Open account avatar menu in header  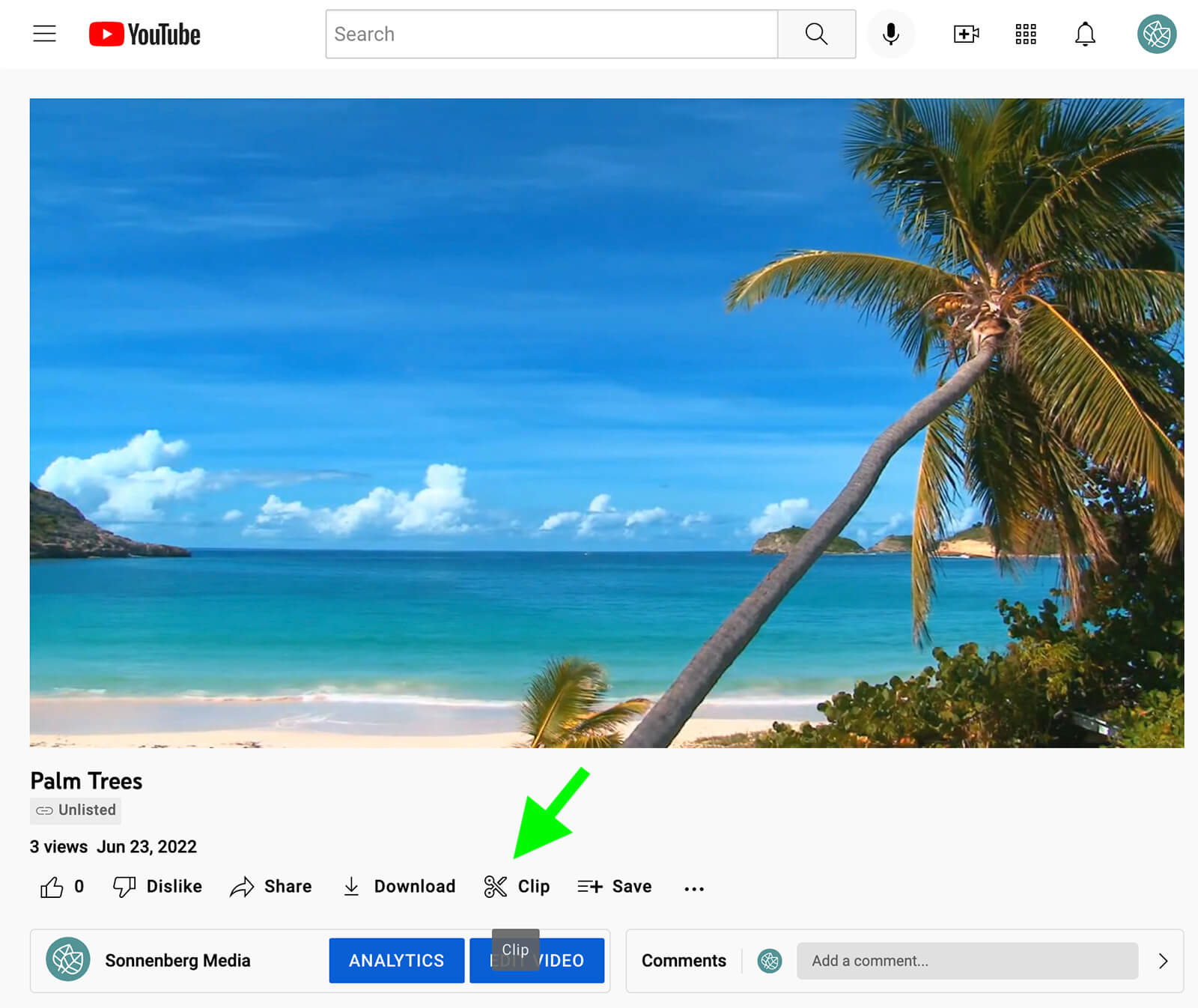pyautogui.click(x=1157, y=34)
